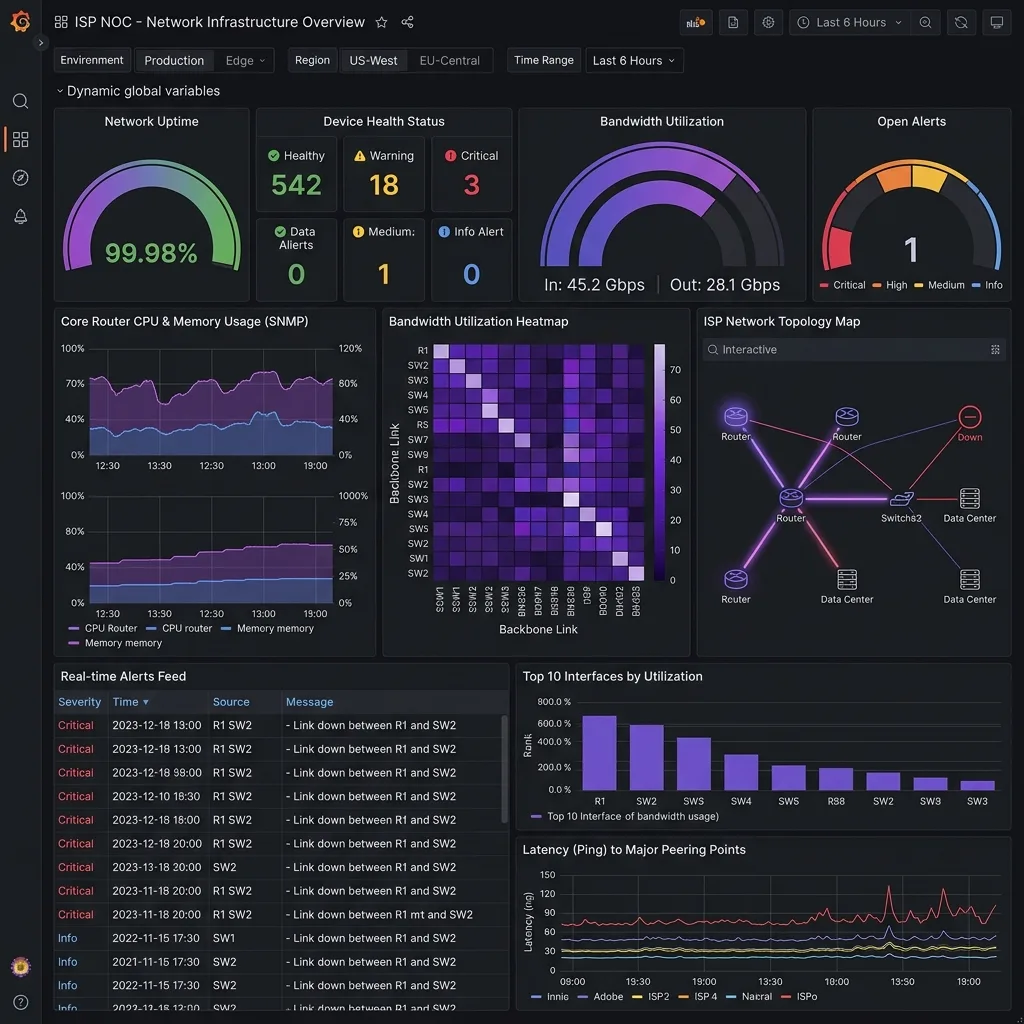Click the Bandwidth heatmap color scale bar

point(660,462)
